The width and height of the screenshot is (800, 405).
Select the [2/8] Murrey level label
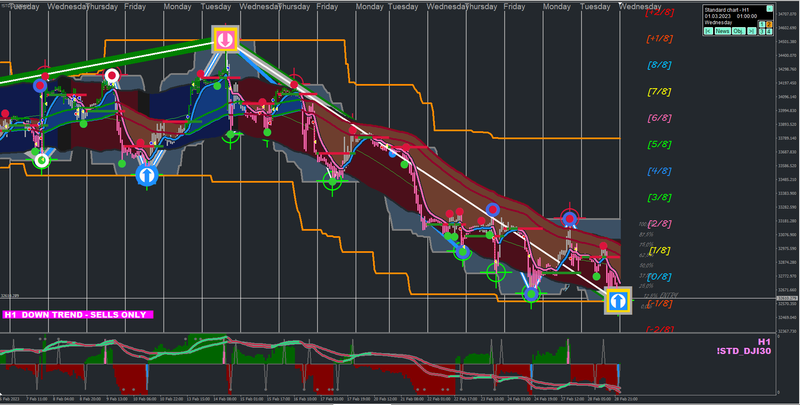[660, 224]
